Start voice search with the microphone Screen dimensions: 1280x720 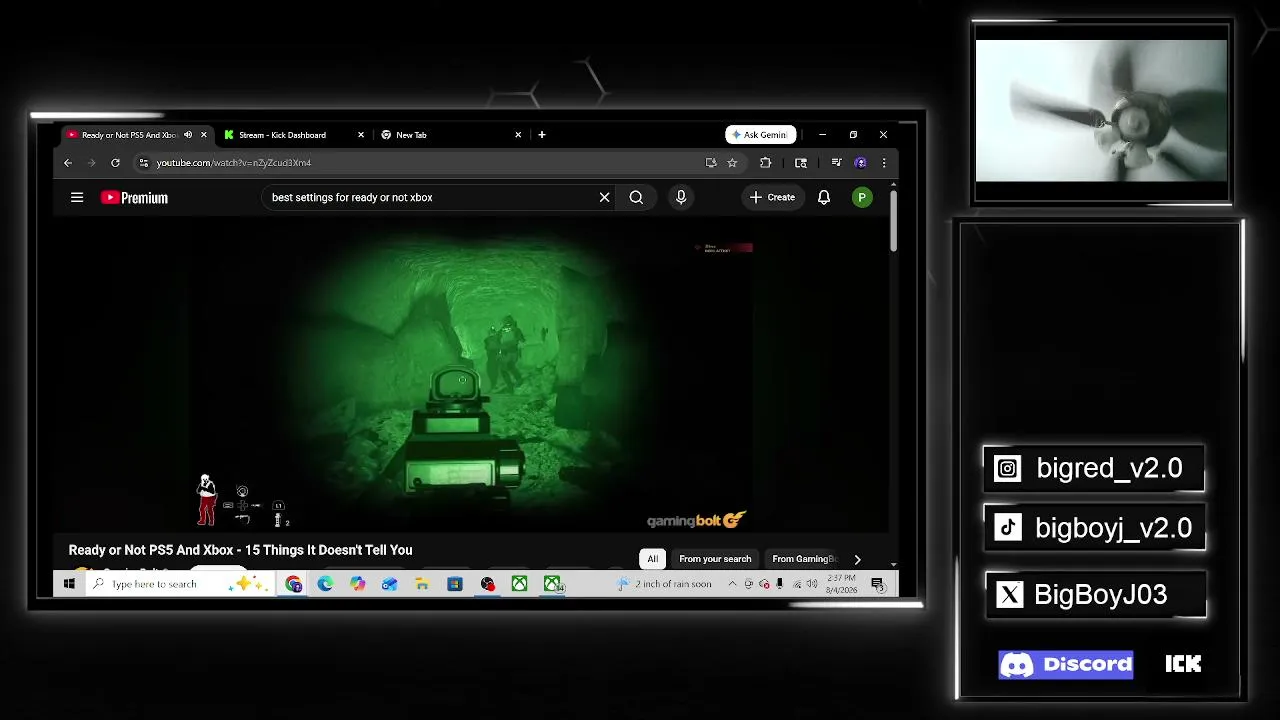(681, 197)
